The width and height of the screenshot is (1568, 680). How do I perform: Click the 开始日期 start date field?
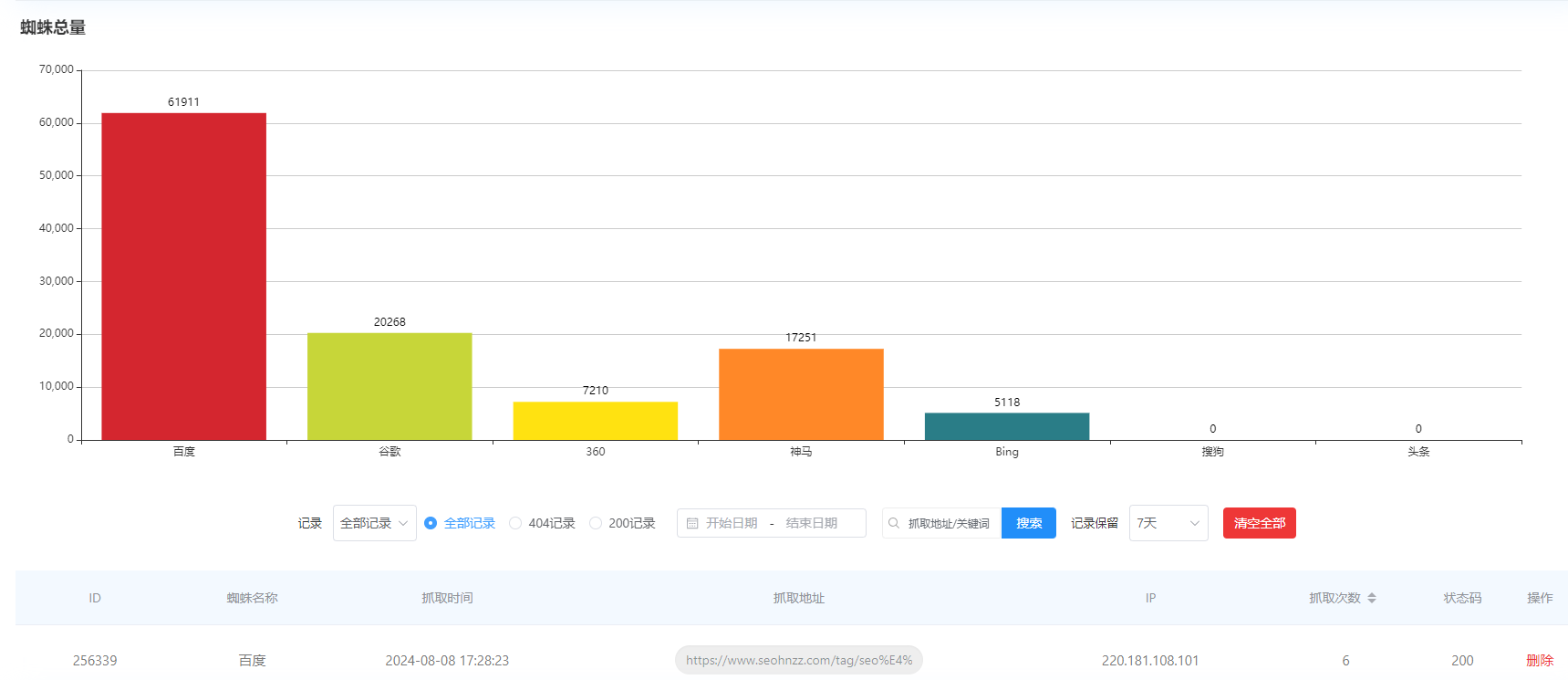pos(732,523)
